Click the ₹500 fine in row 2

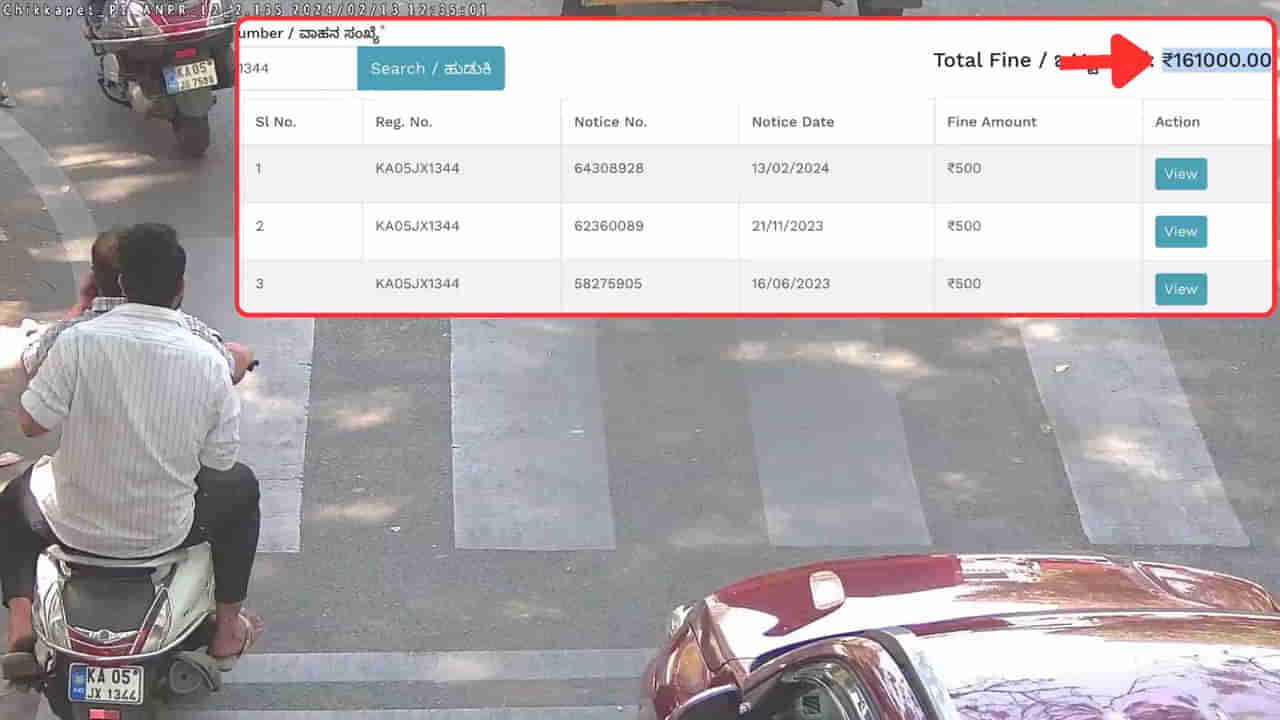(964, 226)
